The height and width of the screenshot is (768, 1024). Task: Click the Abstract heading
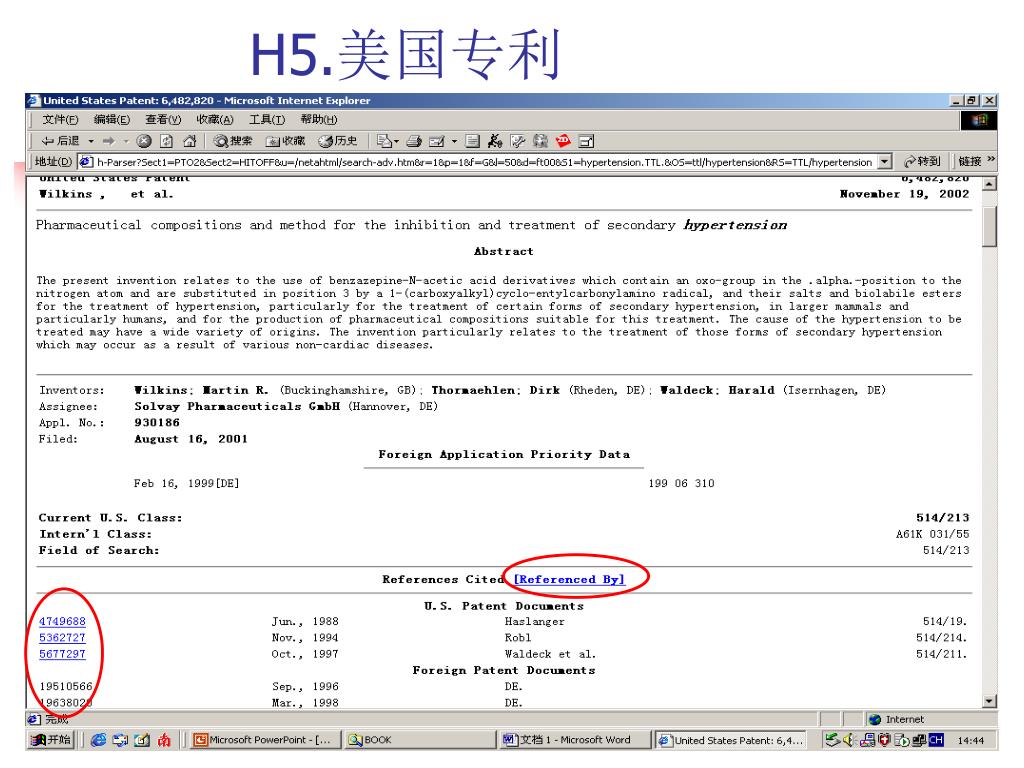[504, 251]
